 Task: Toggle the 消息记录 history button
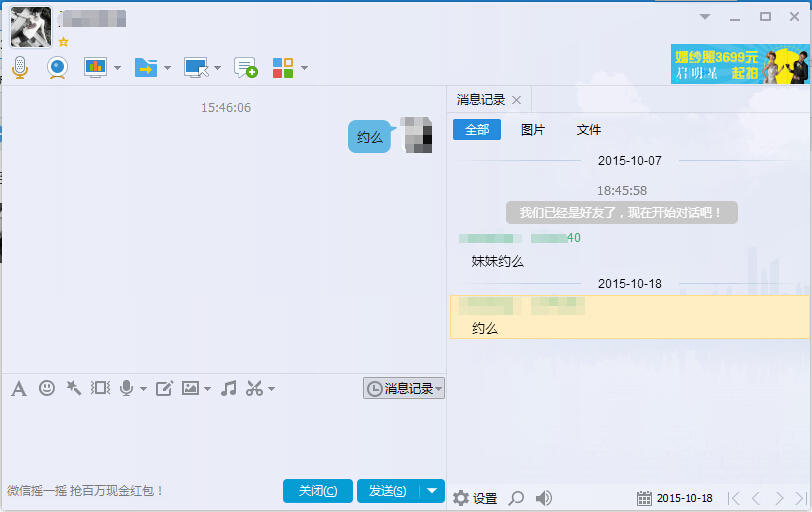(404, 388)
